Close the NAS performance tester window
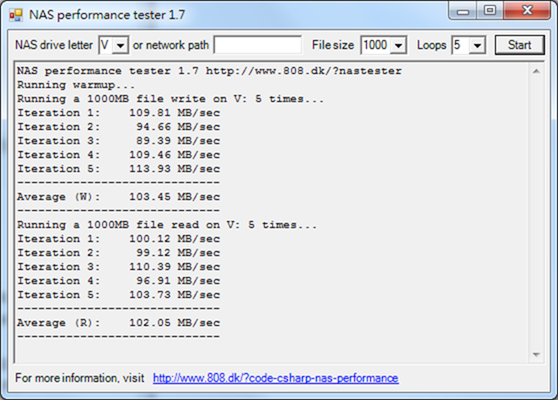 pyautogui.click(x=527, y=11)
